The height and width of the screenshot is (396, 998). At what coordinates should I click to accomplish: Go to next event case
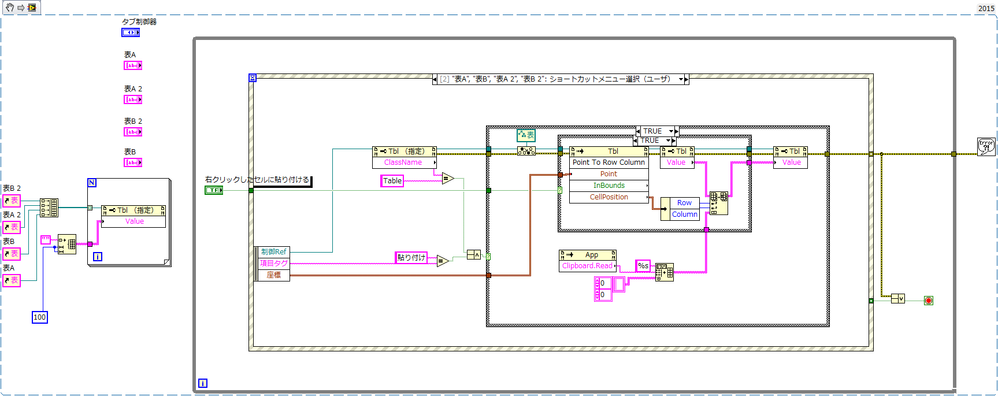click(x=687, y=79)
